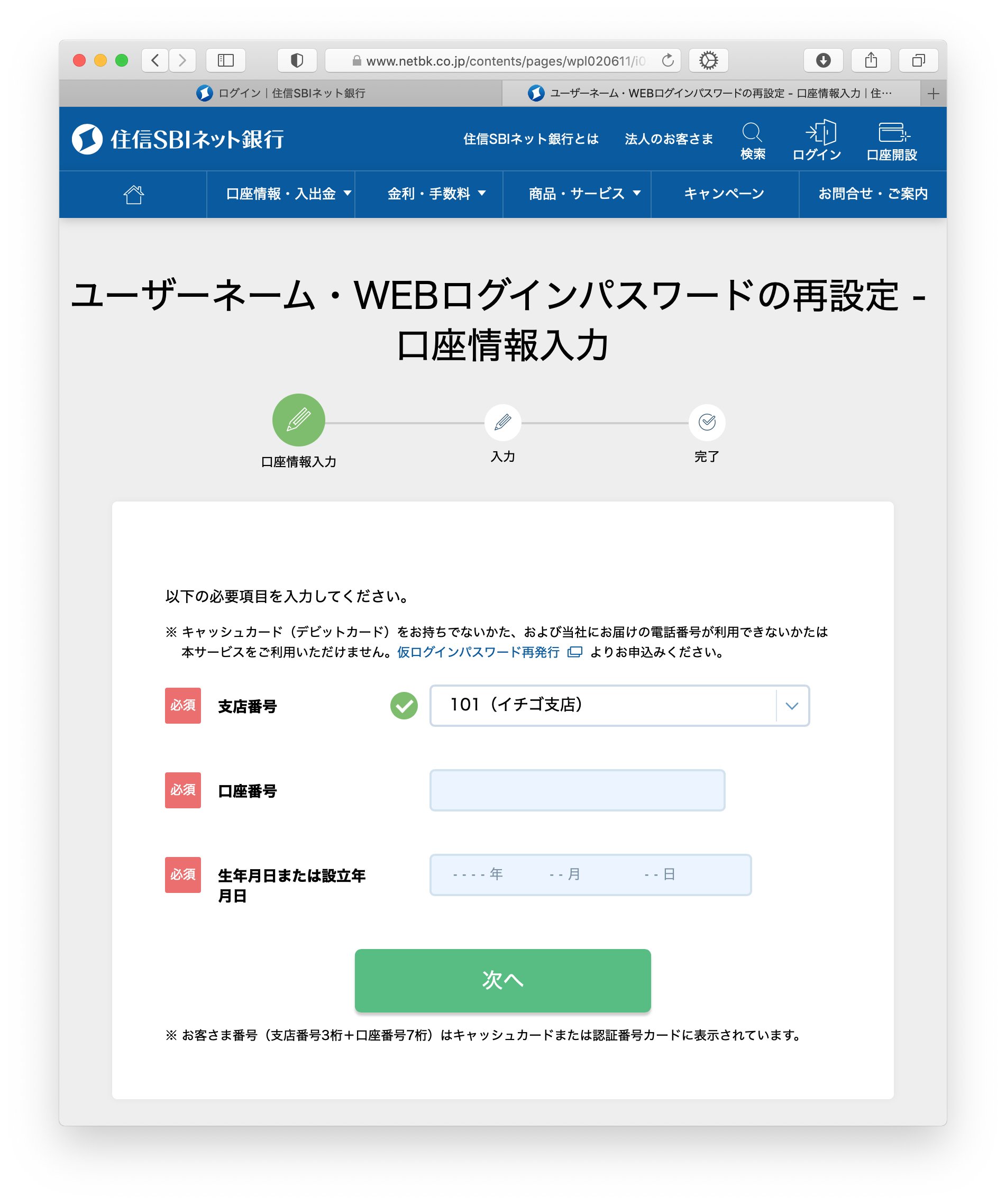Screen dimensions: 1006x1204
Task: Open the キャンペーン menu item
Action: point(725,194)
